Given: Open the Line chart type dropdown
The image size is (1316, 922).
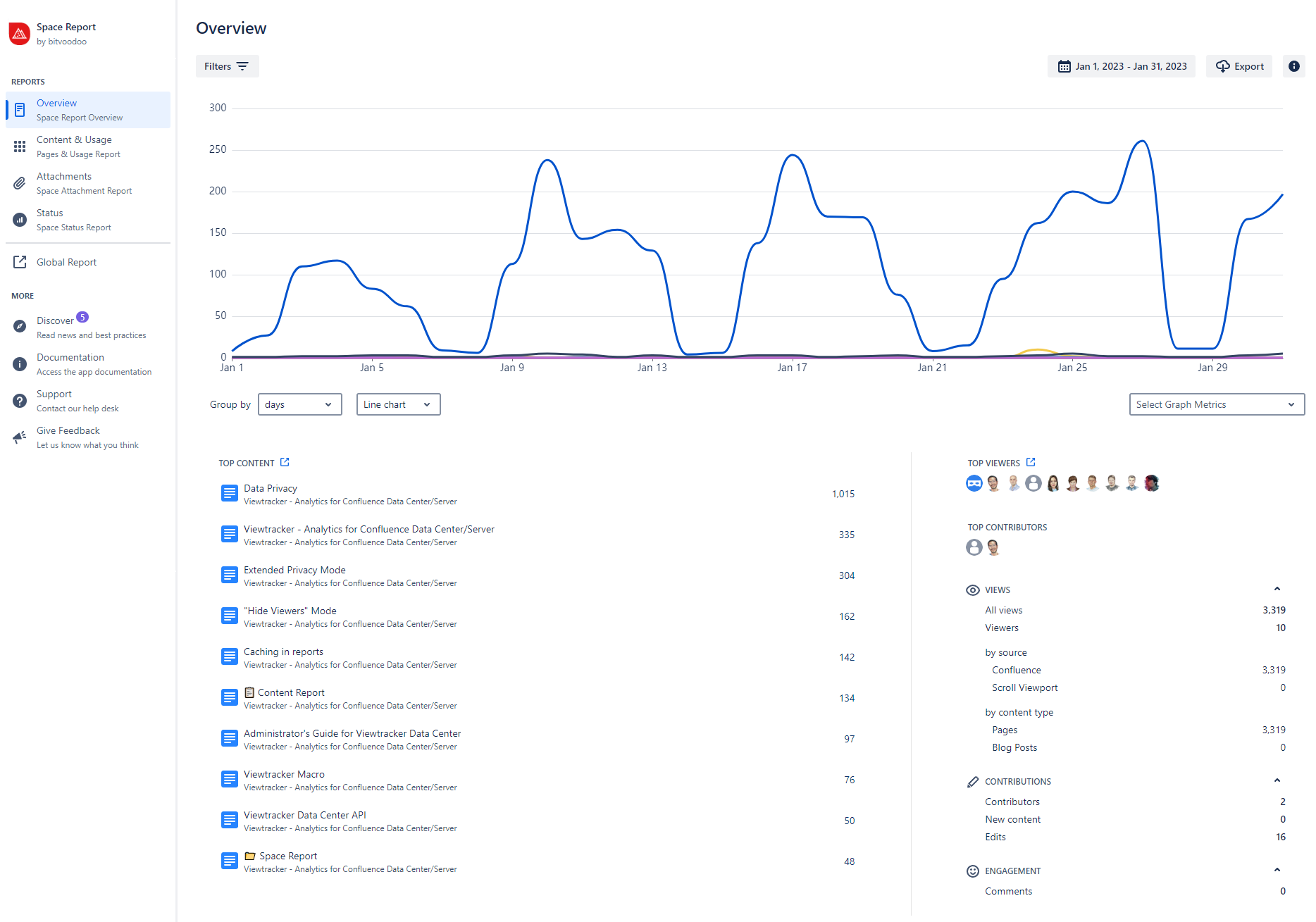Looking at the screenshot, I should pos(398,404).
